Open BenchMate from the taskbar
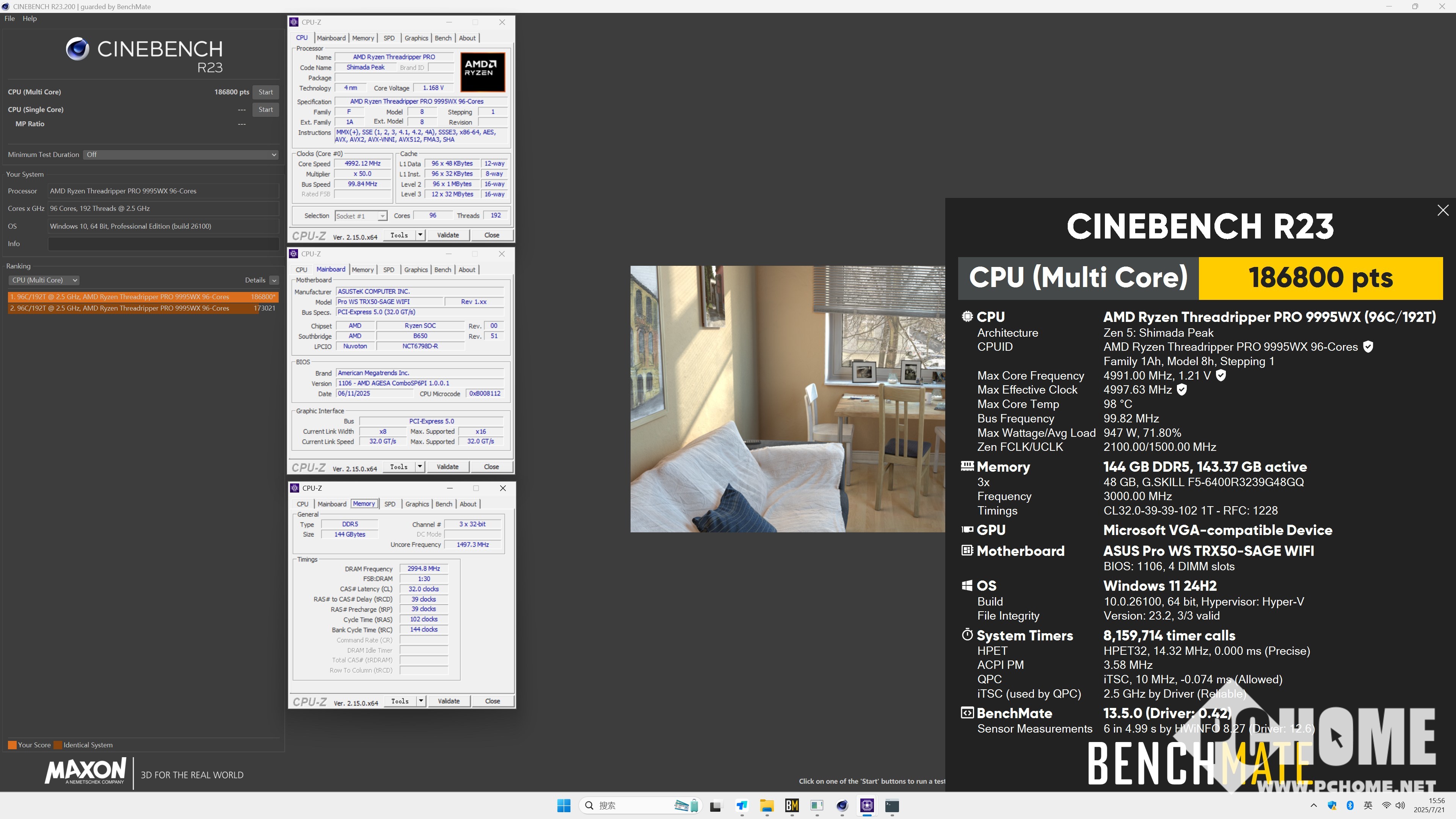Screen dimensions: 1456x819 pyautogui.click(x=792, y=805)
